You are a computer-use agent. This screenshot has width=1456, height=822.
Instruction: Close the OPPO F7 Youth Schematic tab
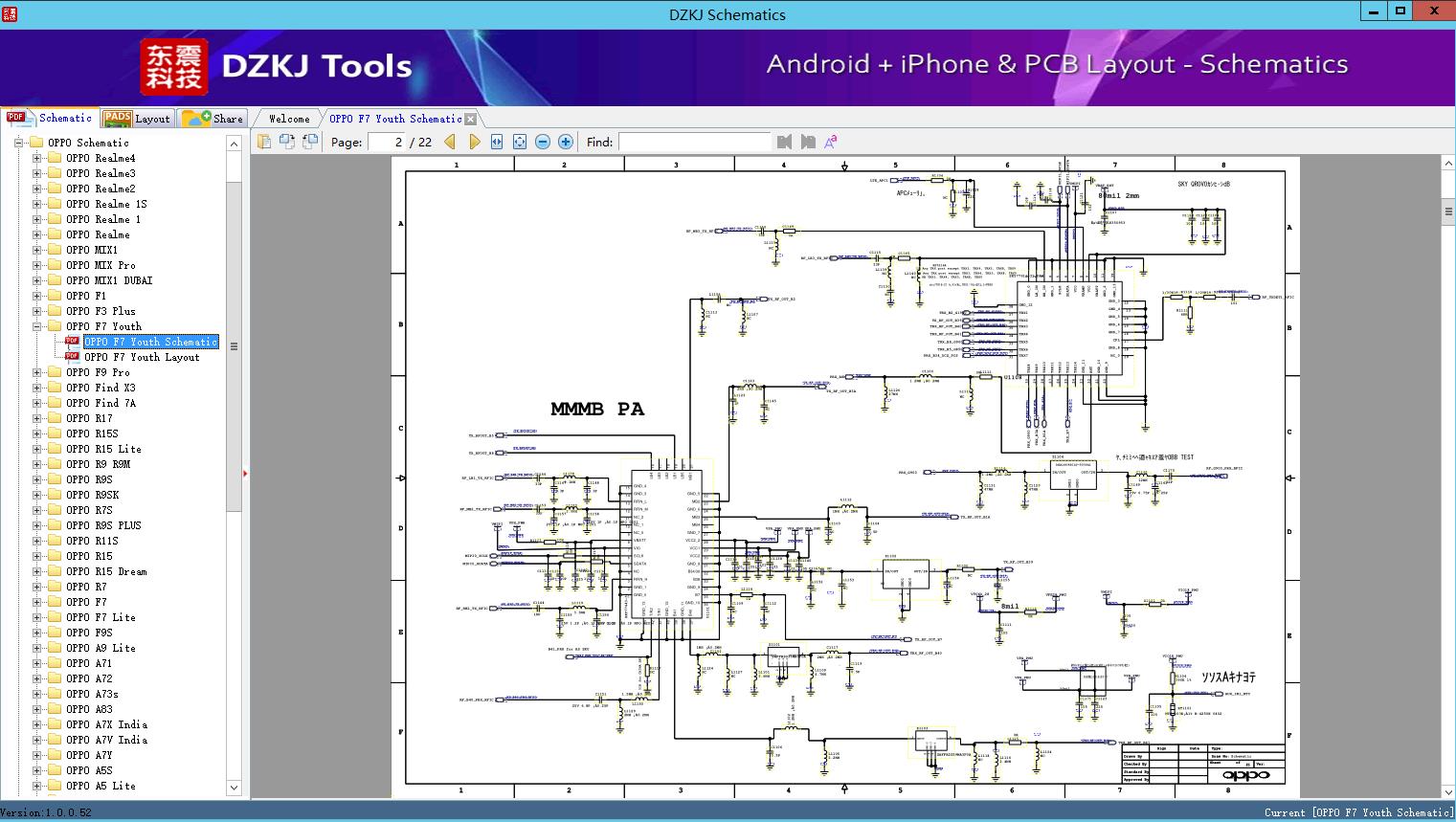471,120
